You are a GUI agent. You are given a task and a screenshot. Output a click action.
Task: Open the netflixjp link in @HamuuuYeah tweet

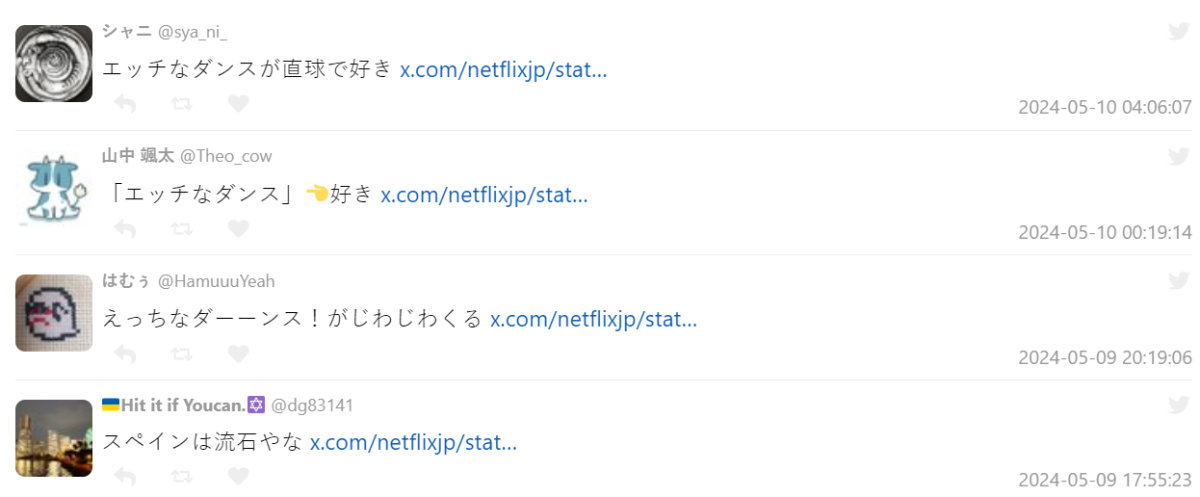[593, 320]
